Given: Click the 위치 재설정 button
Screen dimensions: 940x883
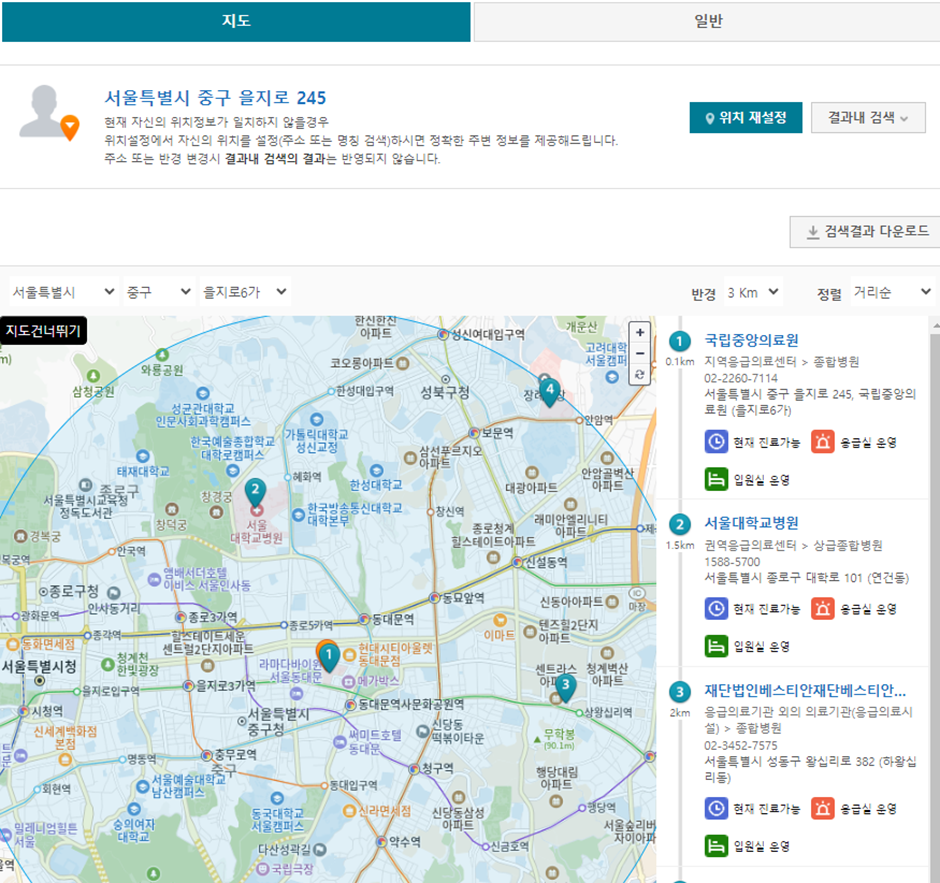Looking at the screenshot, I should (x=745, y=117).
